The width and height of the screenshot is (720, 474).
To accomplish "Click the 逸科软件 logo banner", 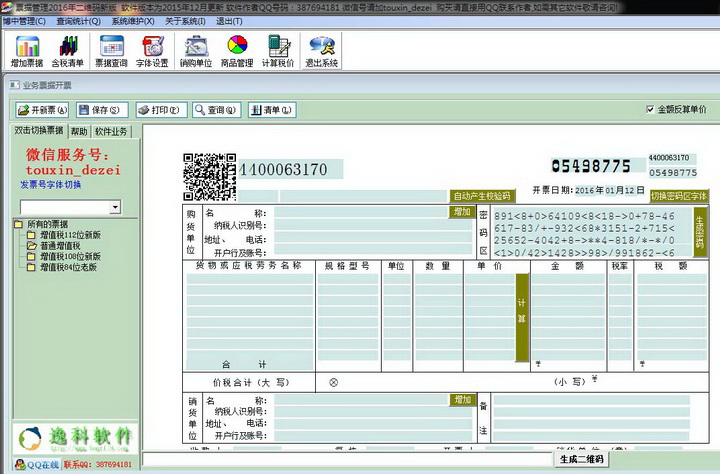I will tap(75, 438).
